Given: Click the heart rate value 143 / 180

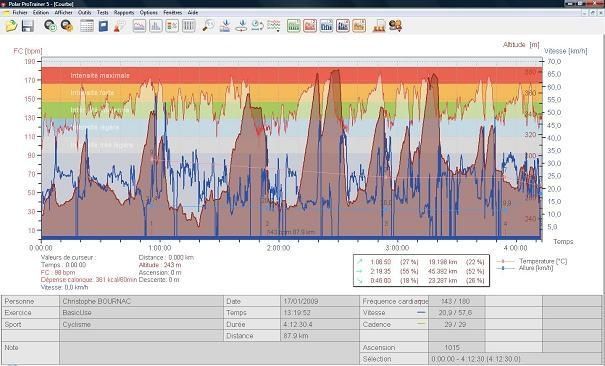Looking at the screenshot, I should (457, 301).
